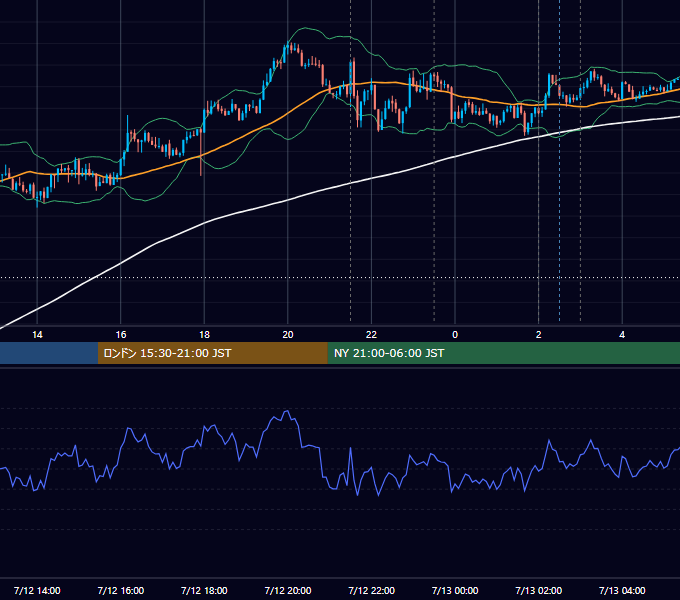This screenshot has width=680, height=600.
Task: Click the NY 21:00-06:00 JST session bar
Action: pos(503,353)
